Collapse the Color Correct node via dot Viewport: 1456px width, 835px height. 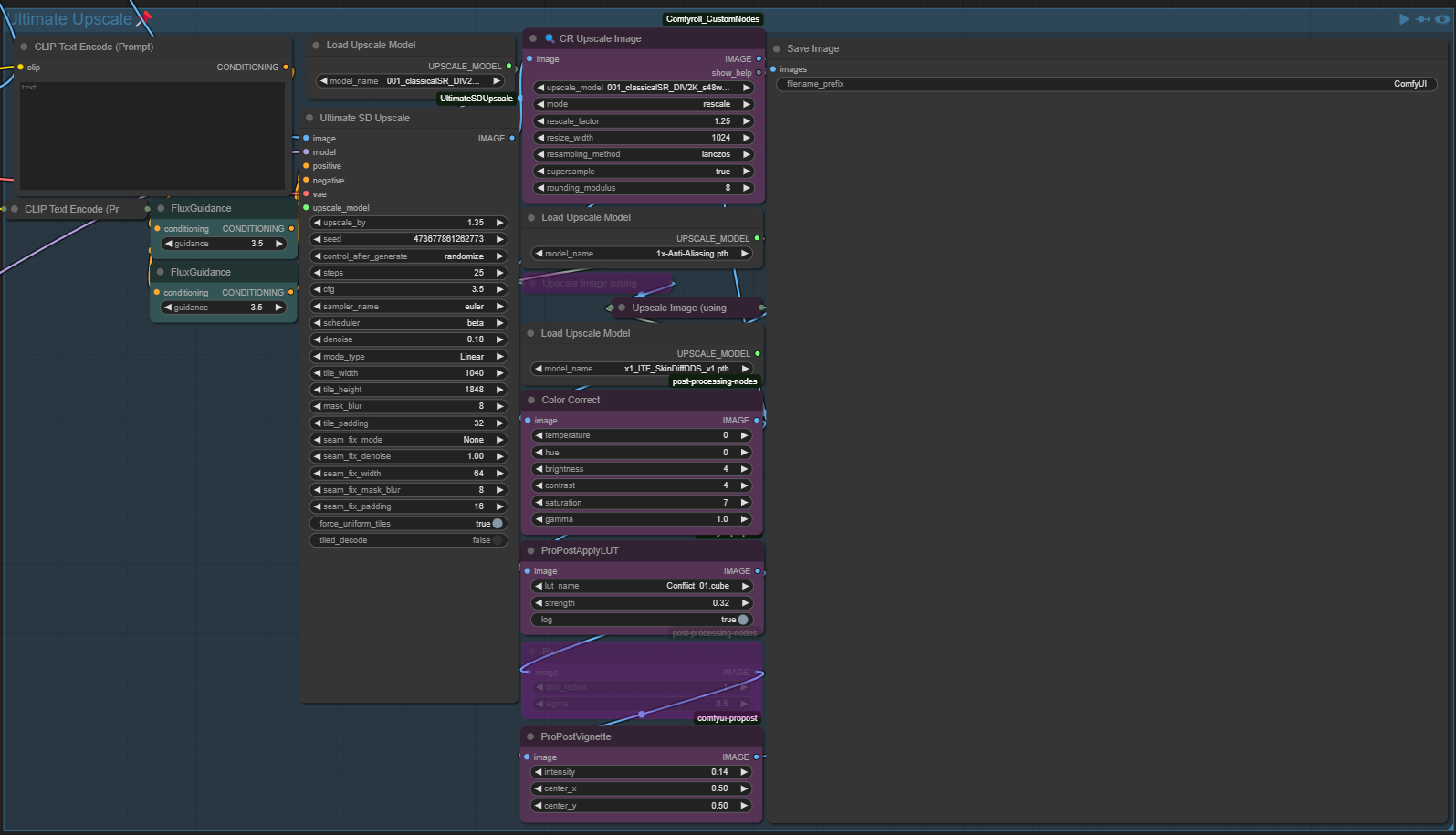[x=531, y=400]
